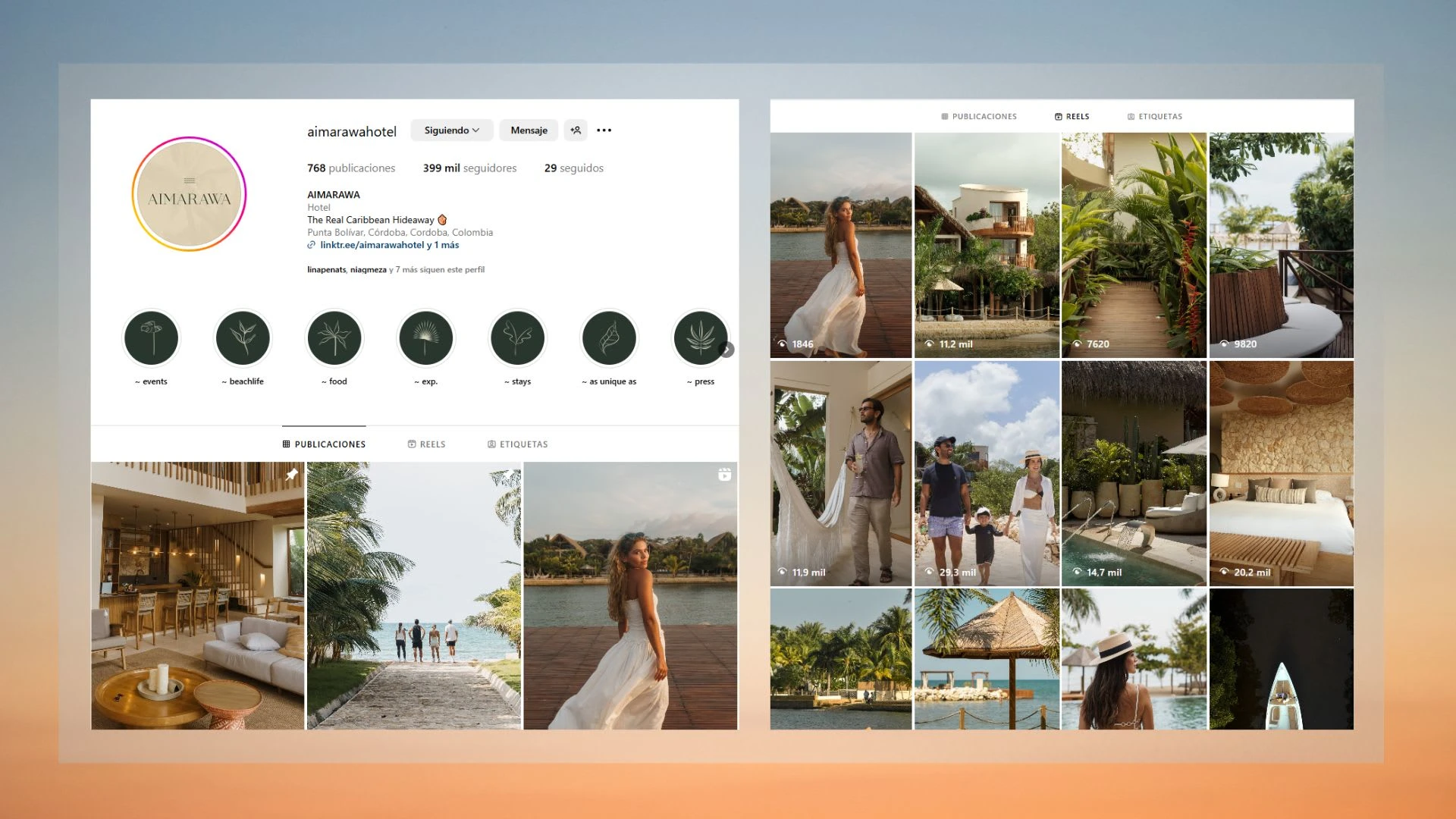Open the three-dots more options menu
The width and height of the screenshot is (1456, 819).
(604, 130)
